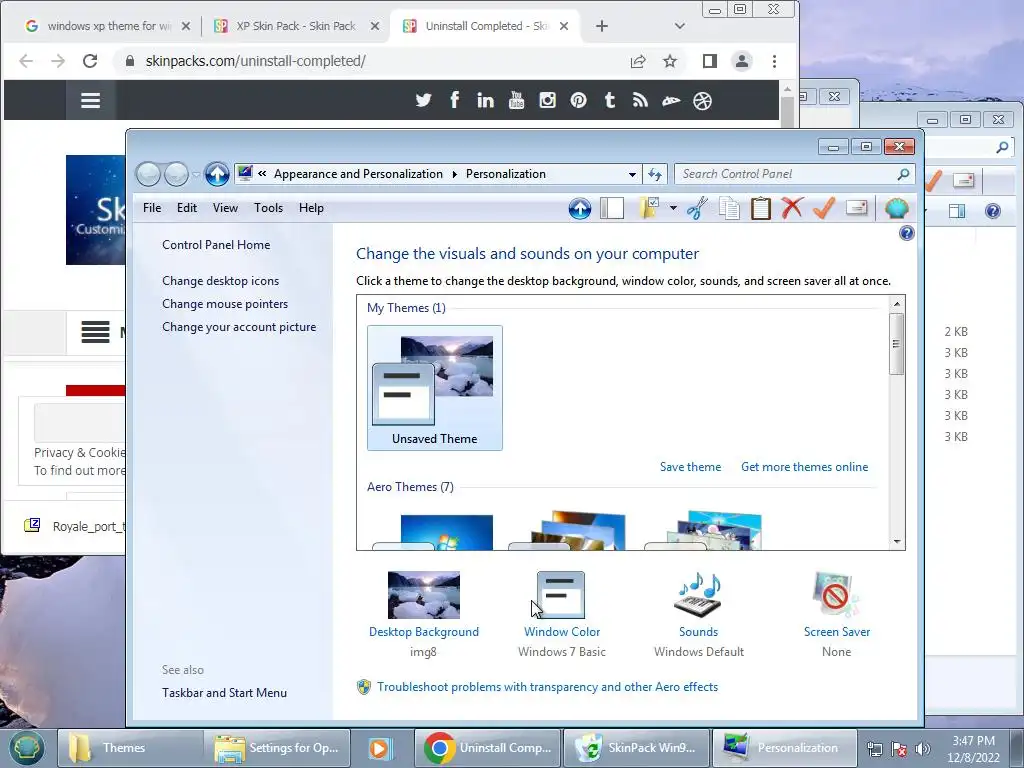
Task: Click the orange checkmark Properties icon
Action: (x=824, y=208)
